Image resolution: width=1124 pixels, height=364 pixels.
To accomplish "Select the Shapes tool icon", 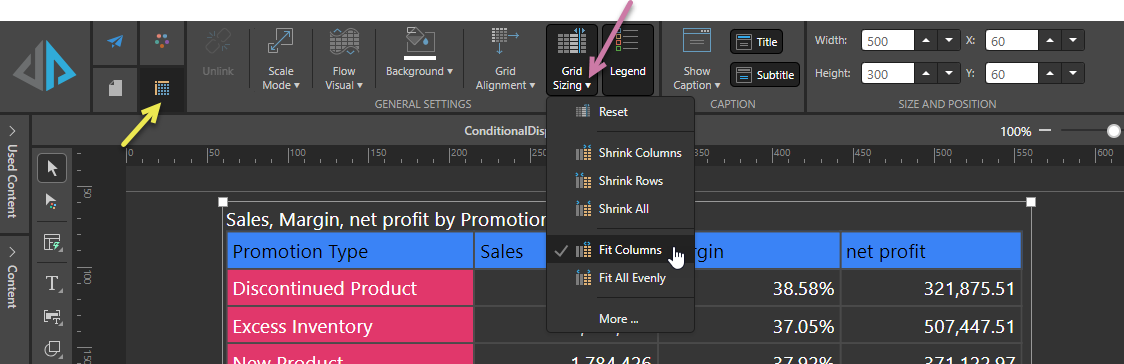I will 52,349.
